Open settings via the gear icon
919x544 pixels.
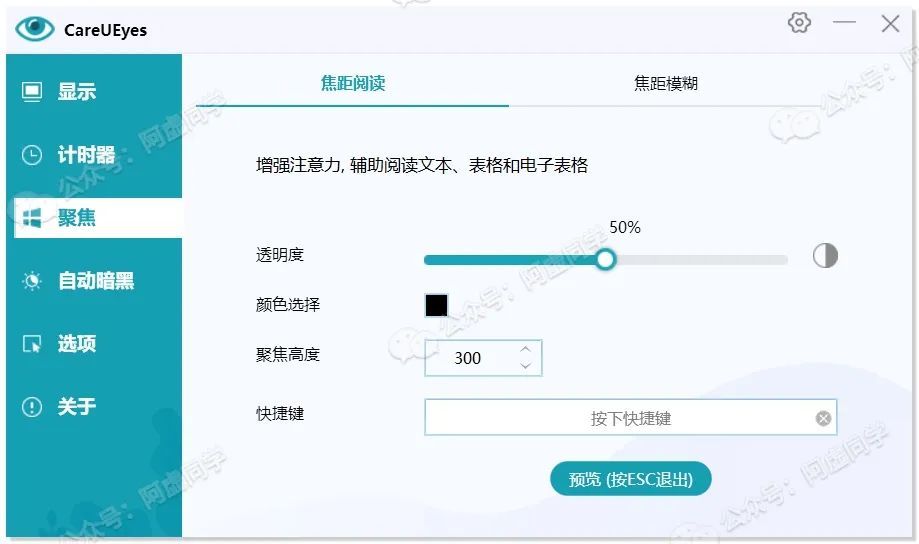pos(799,23)
